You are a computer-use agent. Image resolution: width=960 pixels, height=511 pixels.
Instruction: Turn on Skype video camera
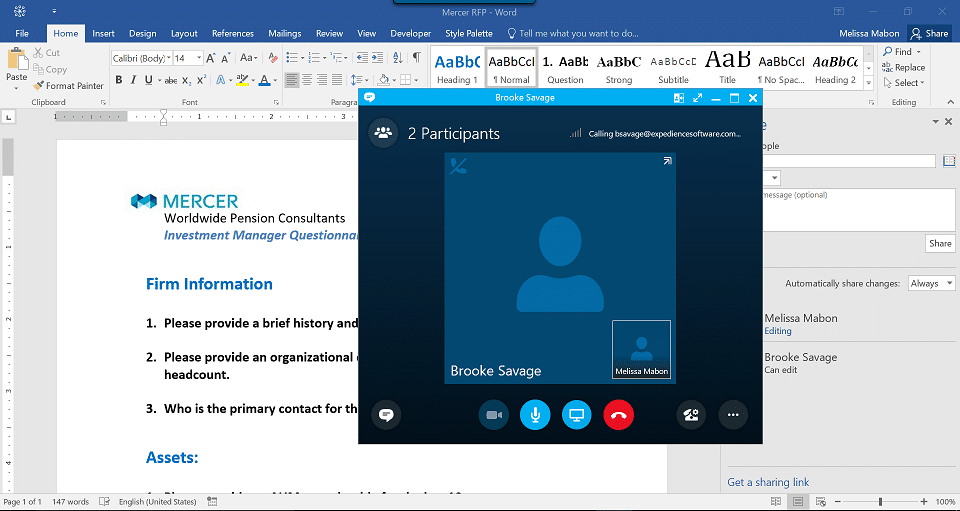[493, 415]
